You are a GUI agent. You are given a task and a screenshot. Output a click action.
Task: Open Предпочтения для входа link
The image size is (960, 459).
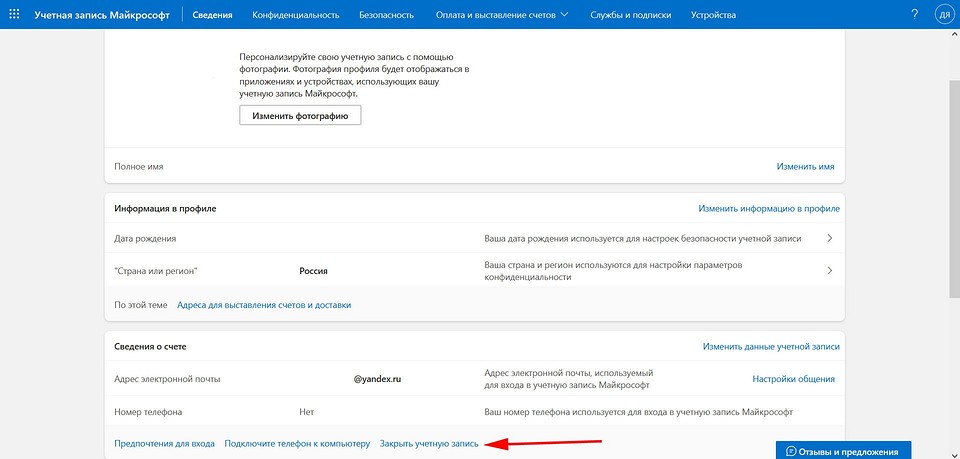164,444
